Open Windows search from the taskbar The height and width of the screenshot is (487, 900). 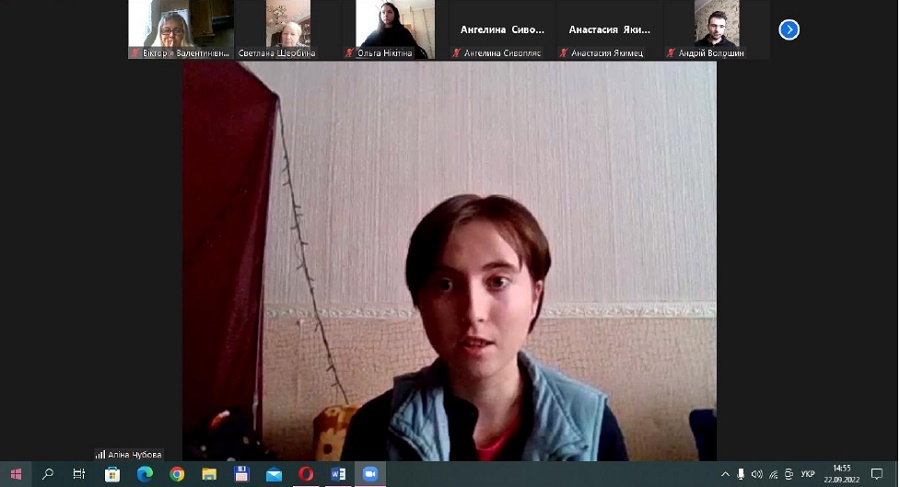(x=47, y=474)
